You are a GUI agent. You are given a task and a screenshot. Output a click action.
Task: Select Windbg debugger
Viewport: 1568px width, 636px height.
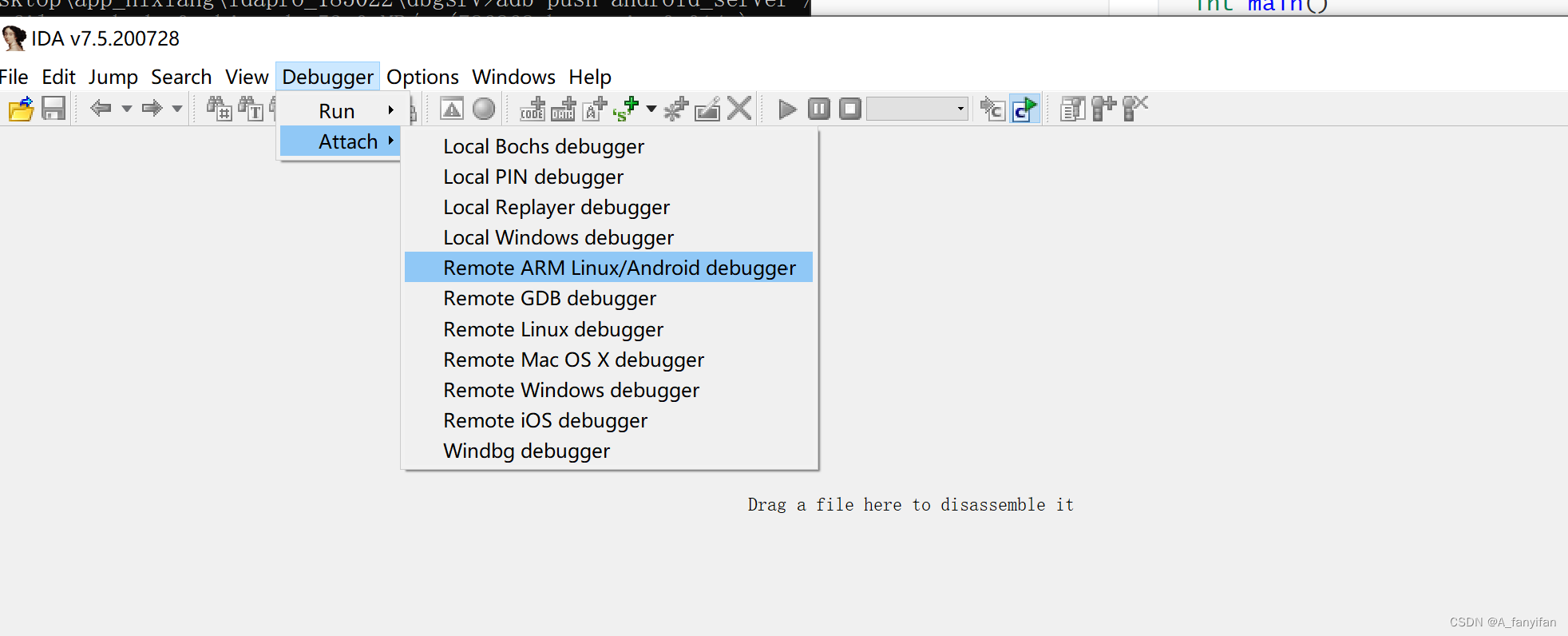[x=608, y=451]
